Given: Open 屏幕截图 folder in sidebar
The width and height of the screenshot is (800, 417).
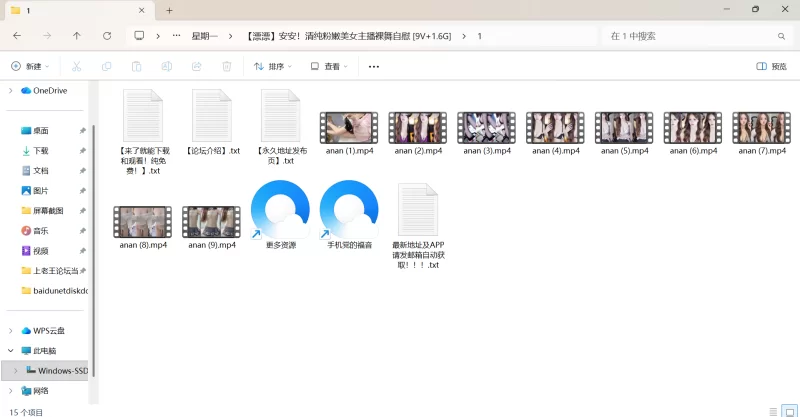Looking at the screenshot, I should (48, 211).
